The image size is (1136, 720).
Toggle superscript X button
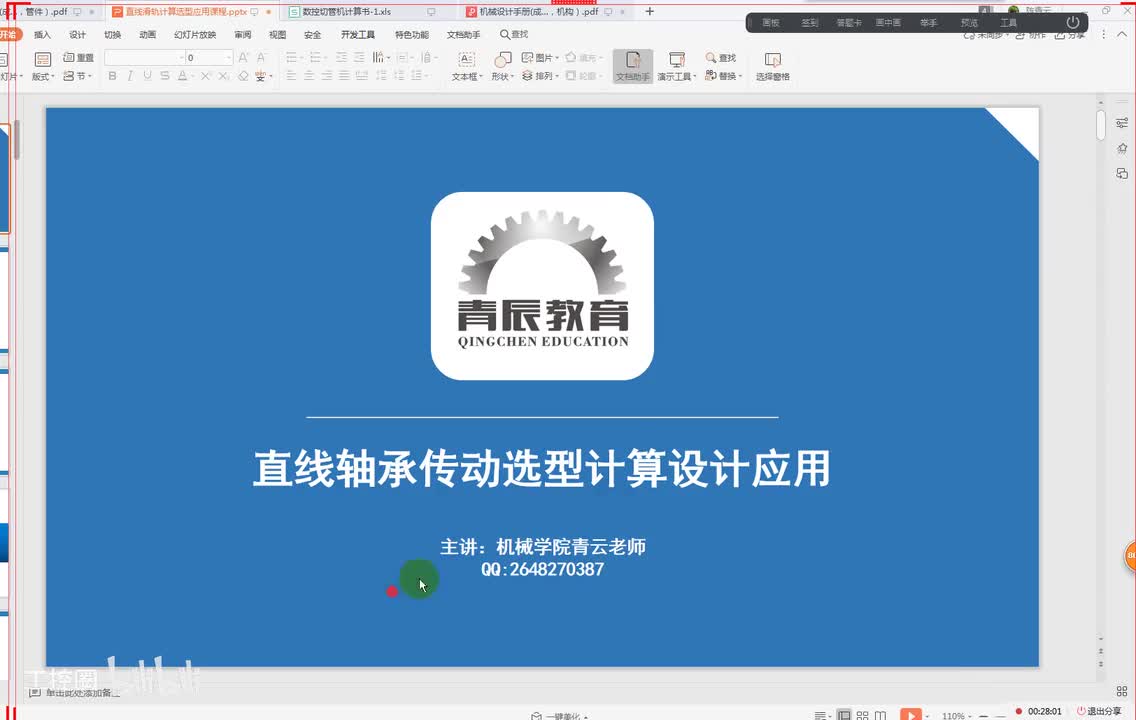pyautogui.click(x=206, y=75)
